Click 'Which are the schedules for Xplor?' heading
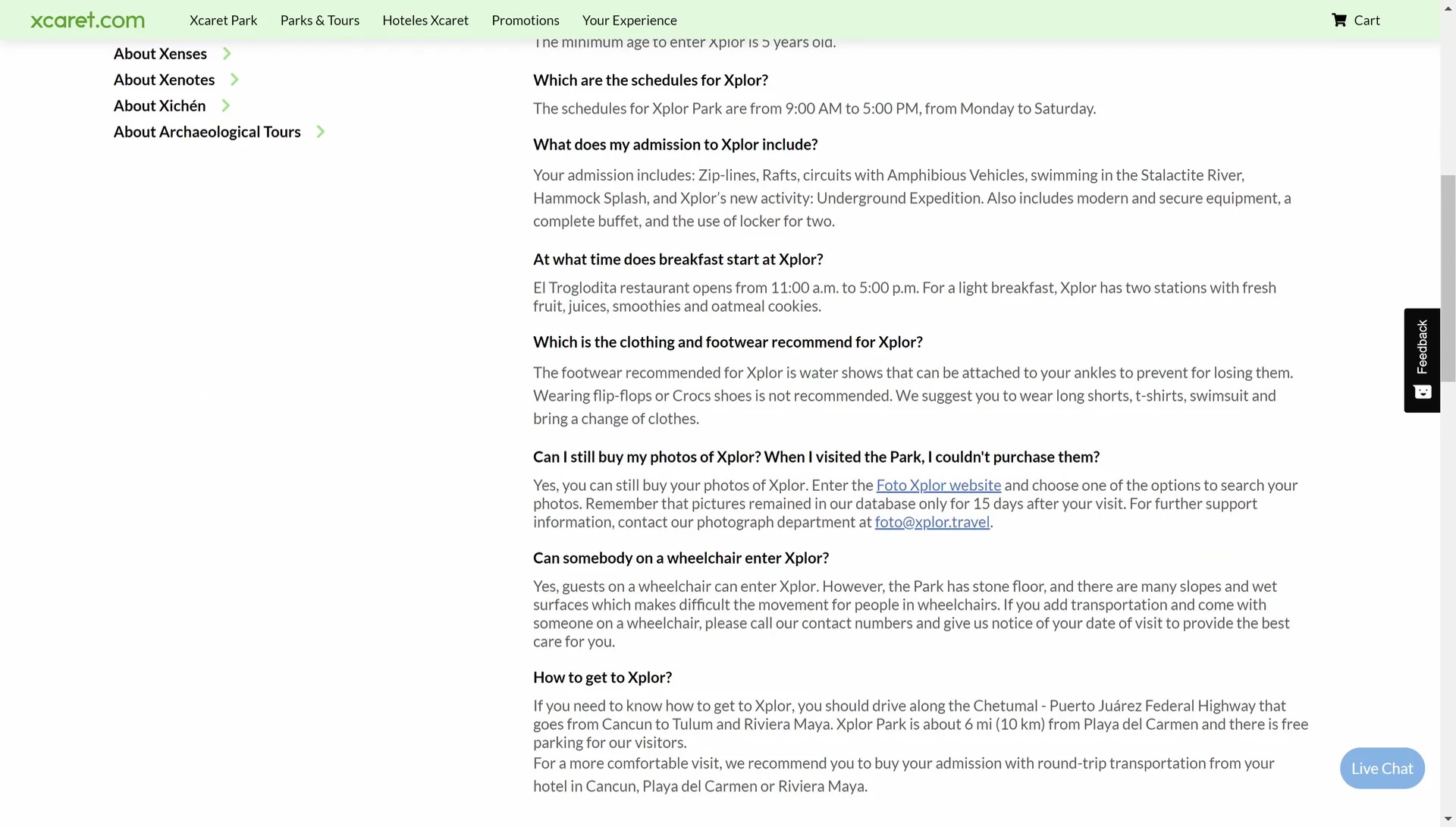The width and height of the screenshot is (1456, 827). 651,80
